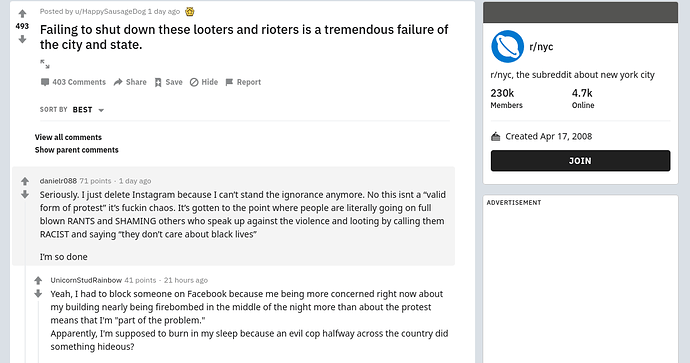
Task: Open the r/nyc community avatar
Action: tap(507, 47)
